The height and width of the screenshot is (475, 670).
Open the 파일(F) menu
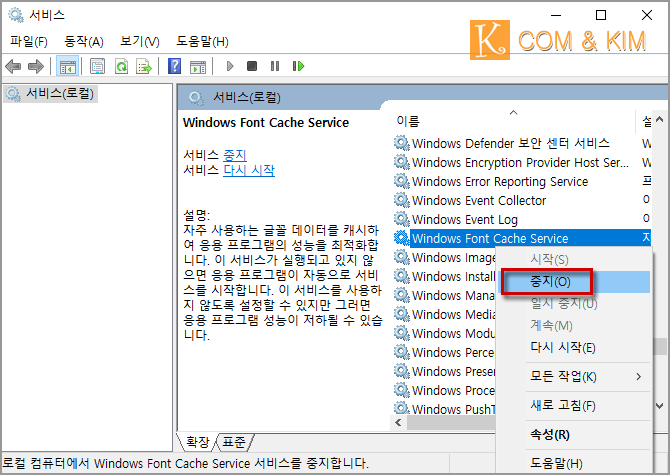click(x=29, y=41)
